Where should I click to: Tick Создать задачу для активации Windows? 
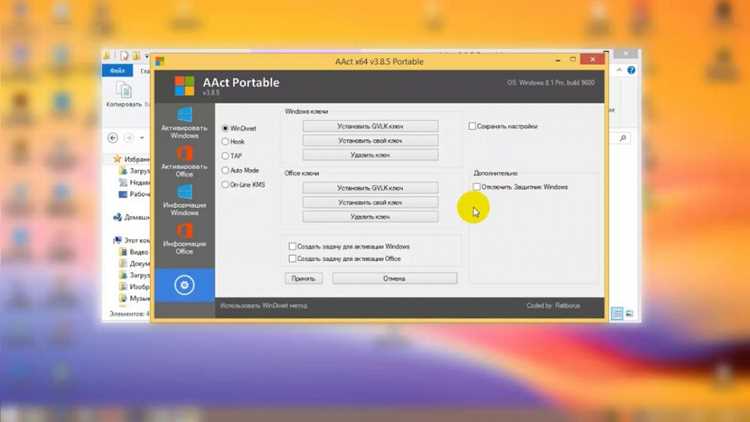(292, 246)
